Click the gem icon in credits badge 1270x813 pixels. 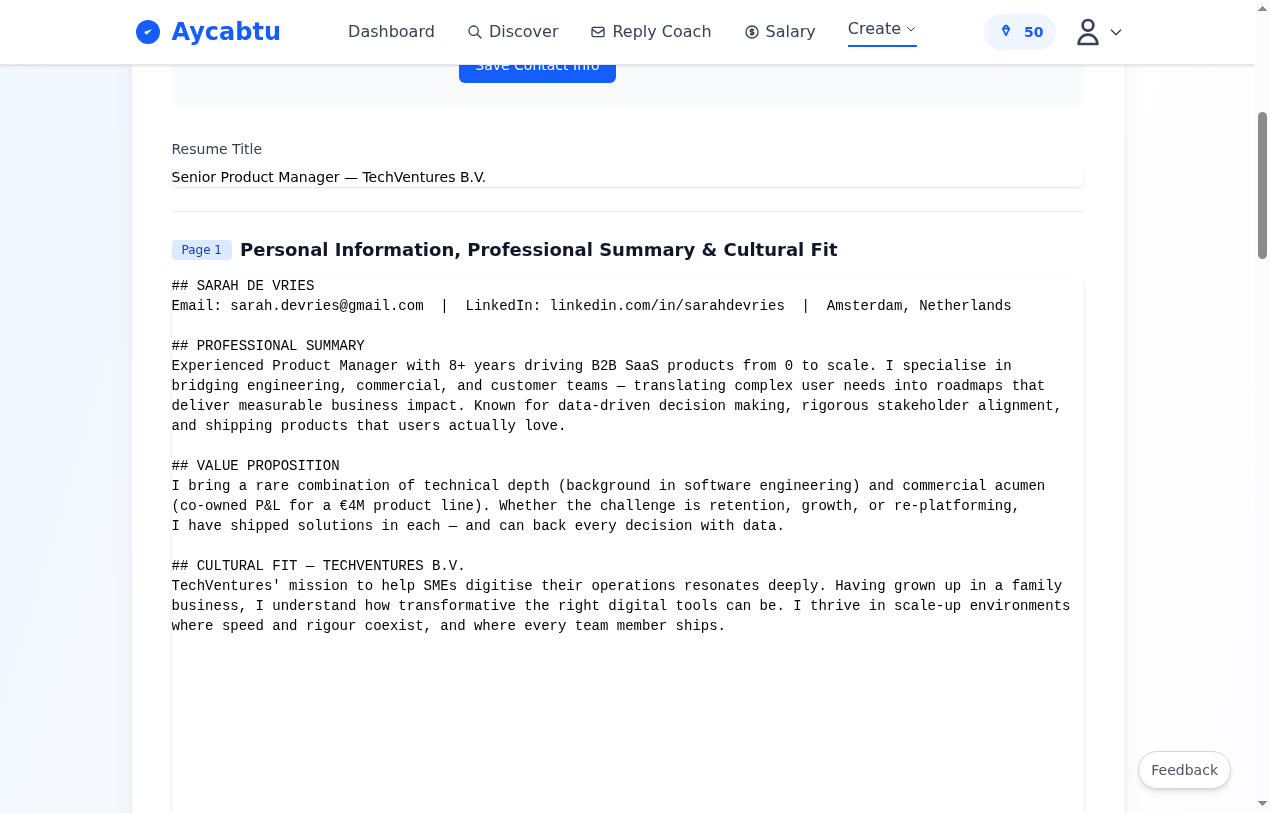[1006, 32]
